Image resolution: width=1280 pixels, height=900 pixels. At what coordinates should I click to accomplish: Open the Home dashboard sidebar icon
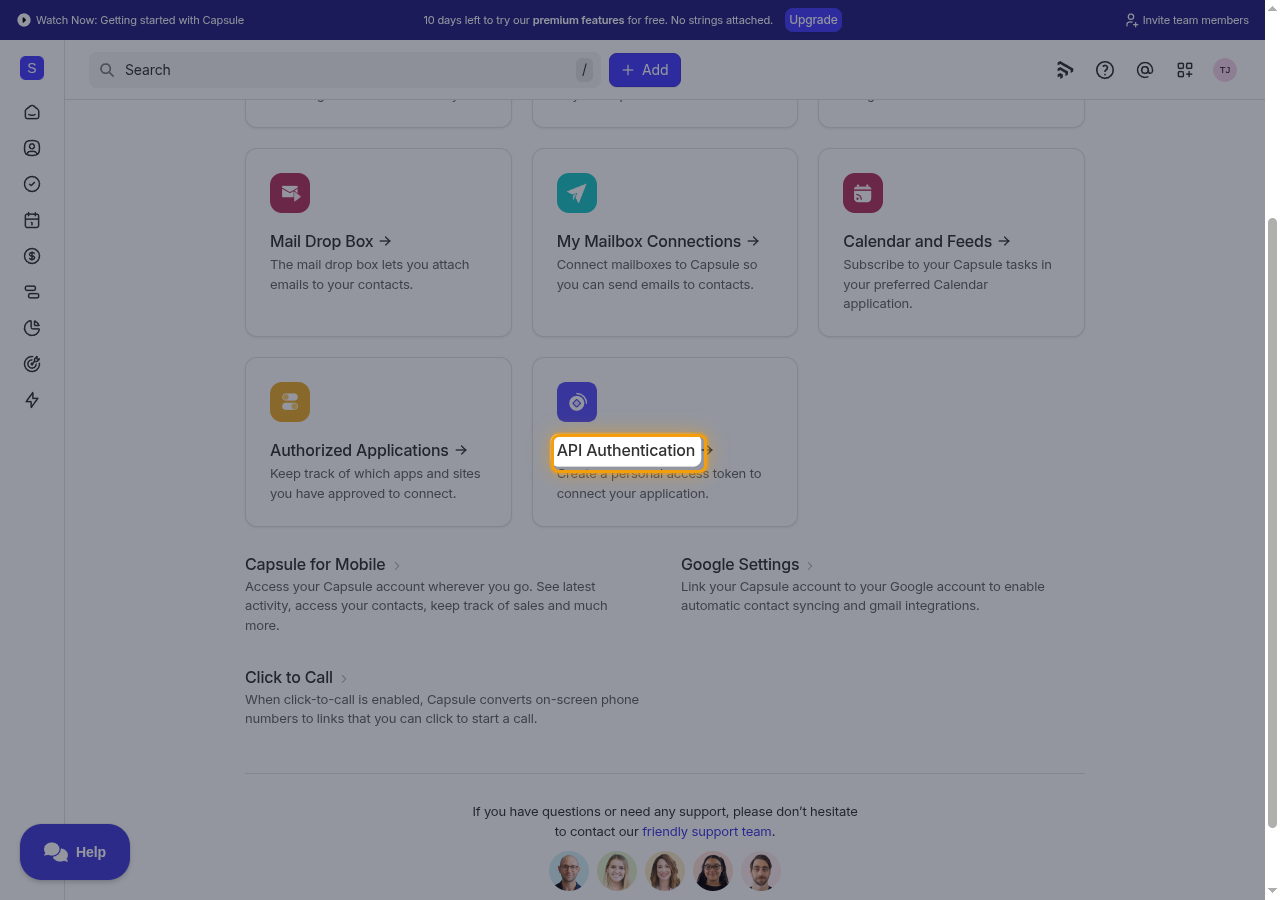(x=32, y=112)
